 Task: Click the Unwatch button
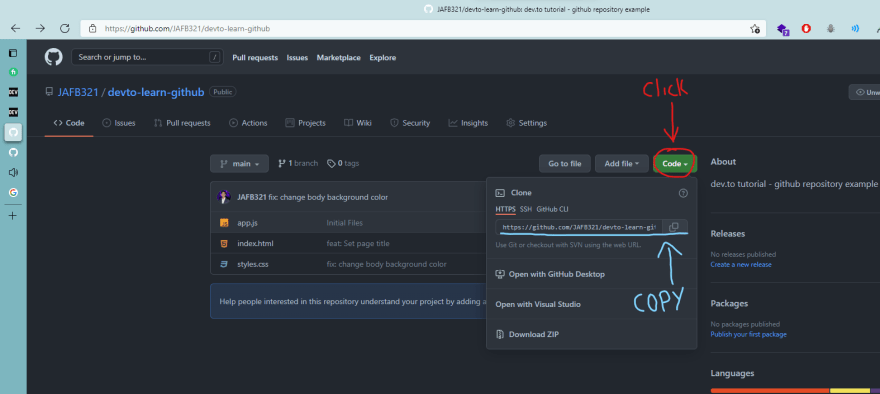[x=864, y=92]
